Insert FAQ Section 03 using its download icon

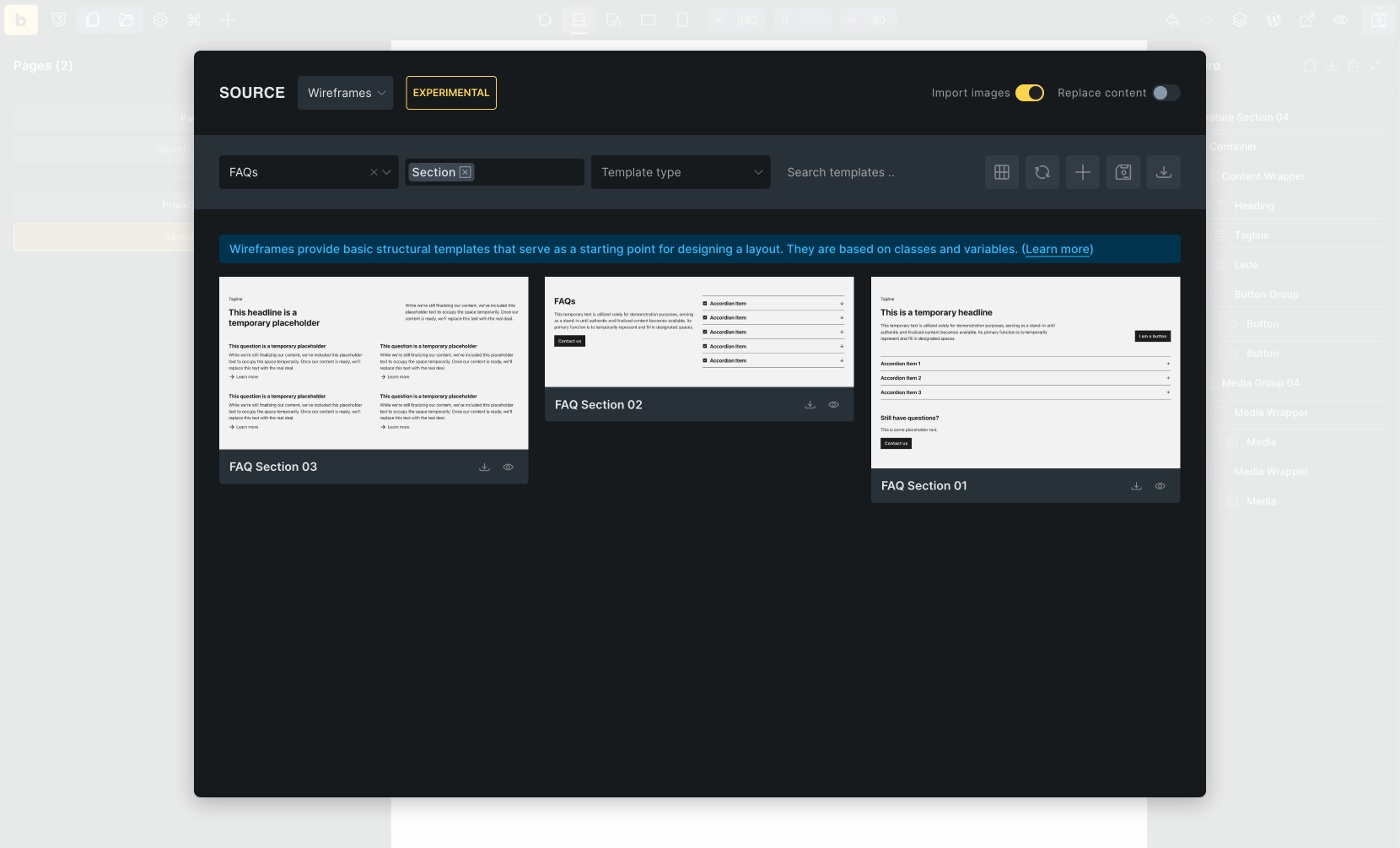pyautogui.click(x=484, y=467)
